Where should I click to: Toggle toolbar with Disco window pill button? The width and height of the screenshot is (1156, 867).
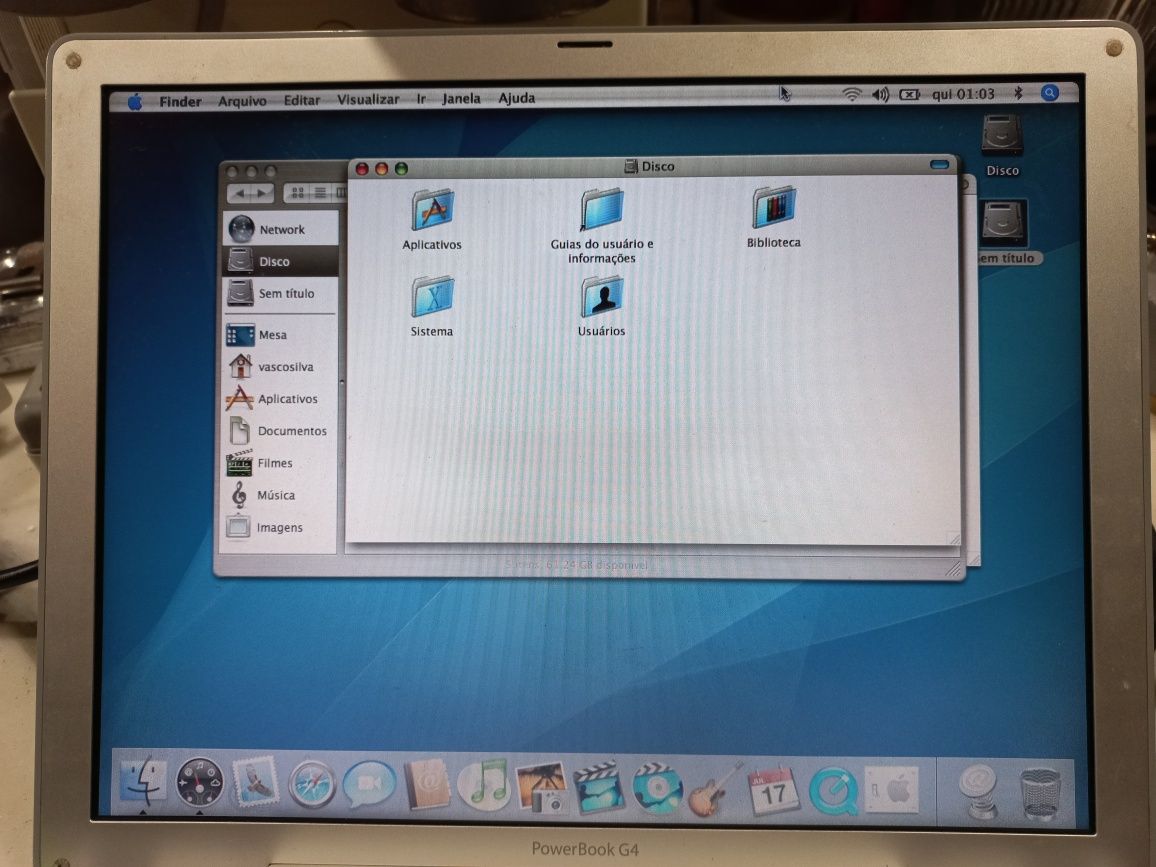[x=939, y=164]
